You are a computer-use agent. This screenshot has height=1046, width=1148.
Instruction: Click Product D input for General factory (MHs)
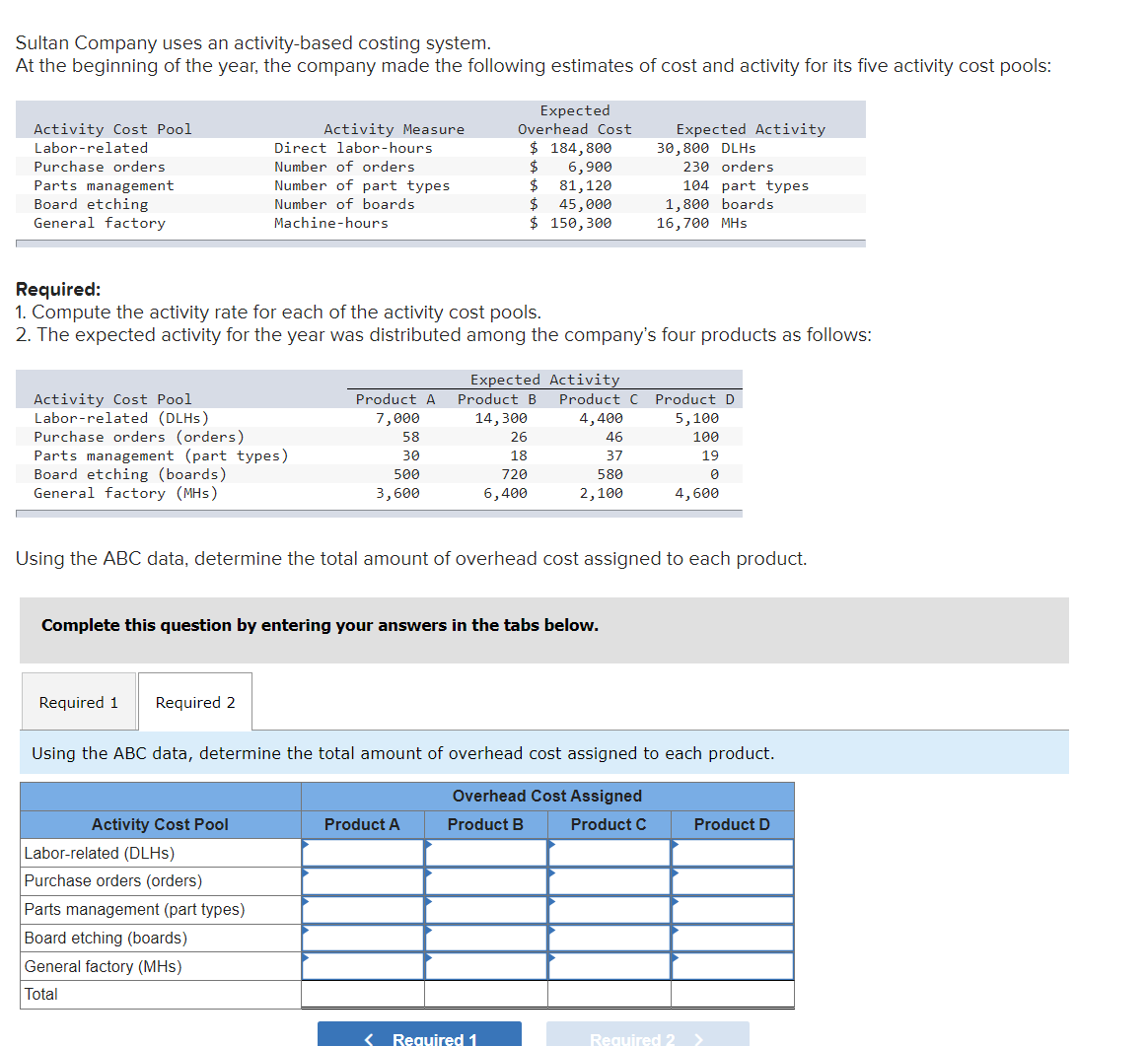(x=732, y=966)
